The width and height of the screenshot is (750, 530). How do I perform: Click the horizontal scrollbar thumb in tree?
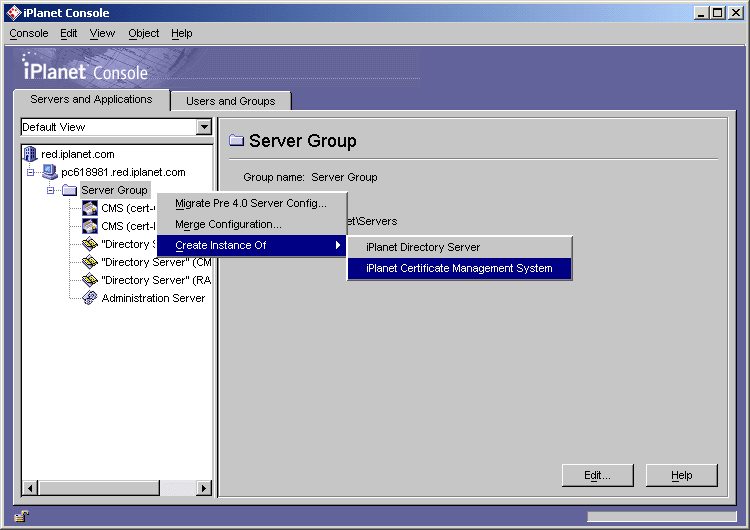(x=99, y=488)
